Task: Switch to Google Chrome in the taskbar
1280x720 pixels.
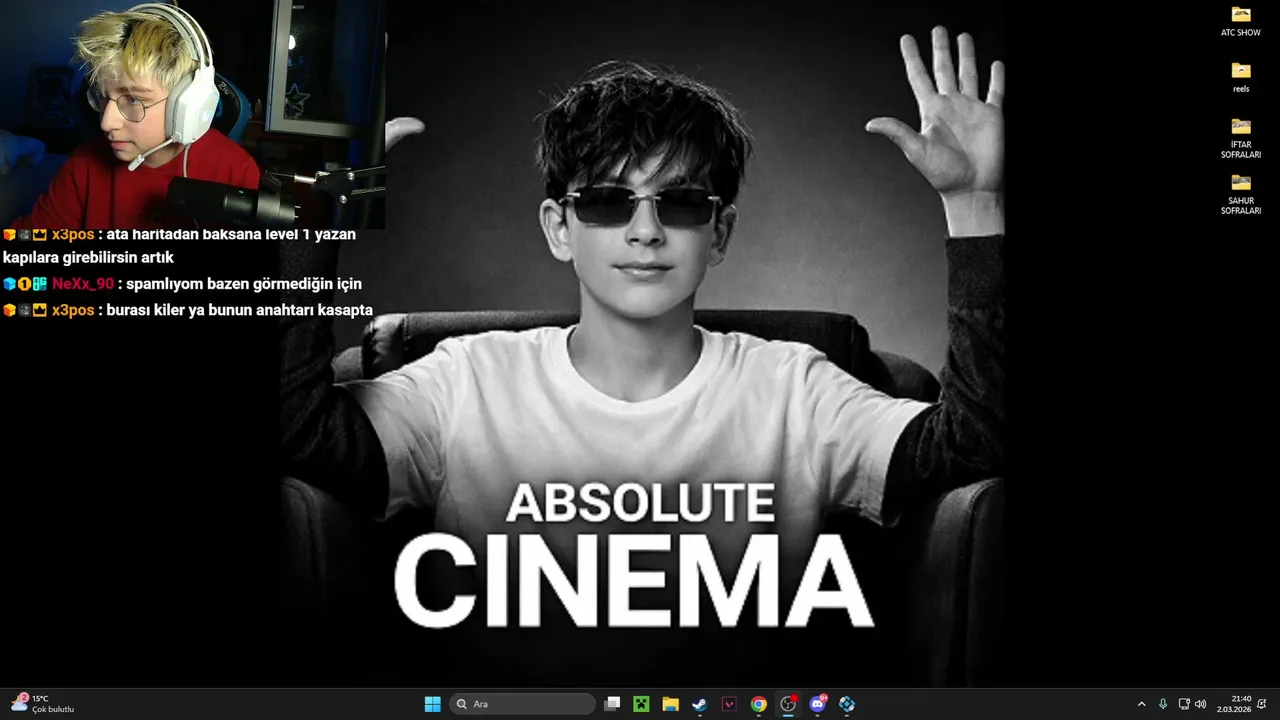Action: 758,704
